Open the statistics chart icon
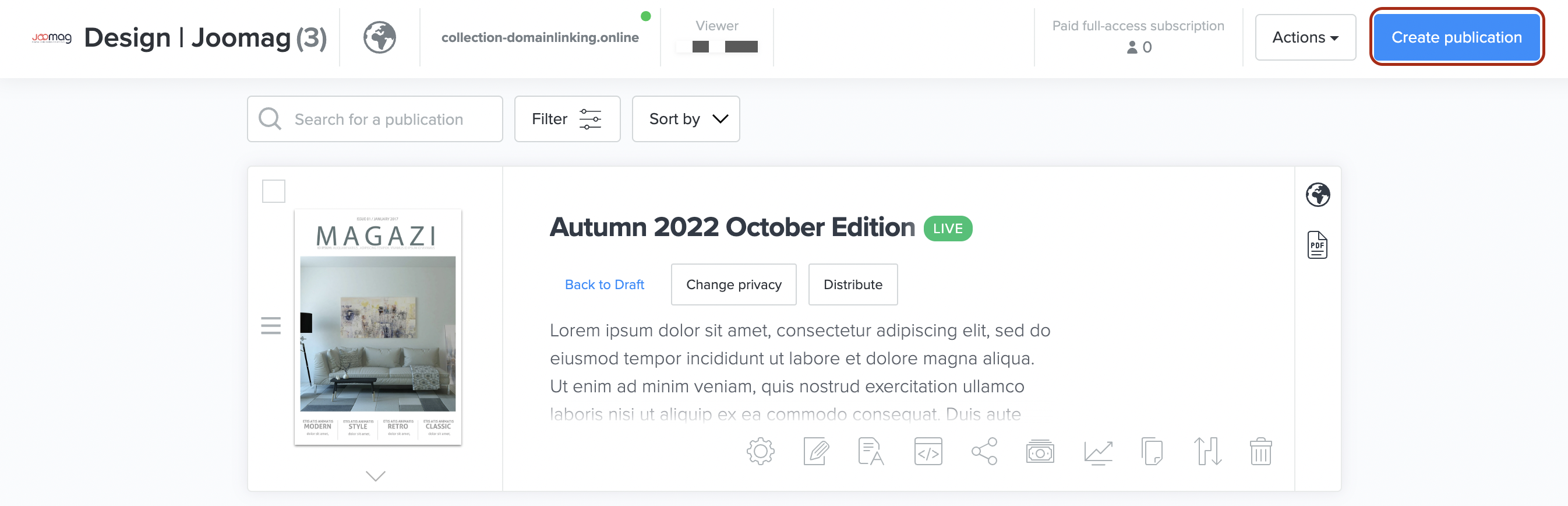Image resolution: width=1568 pixels, height=506 pixels. (x=1097, y=452)
